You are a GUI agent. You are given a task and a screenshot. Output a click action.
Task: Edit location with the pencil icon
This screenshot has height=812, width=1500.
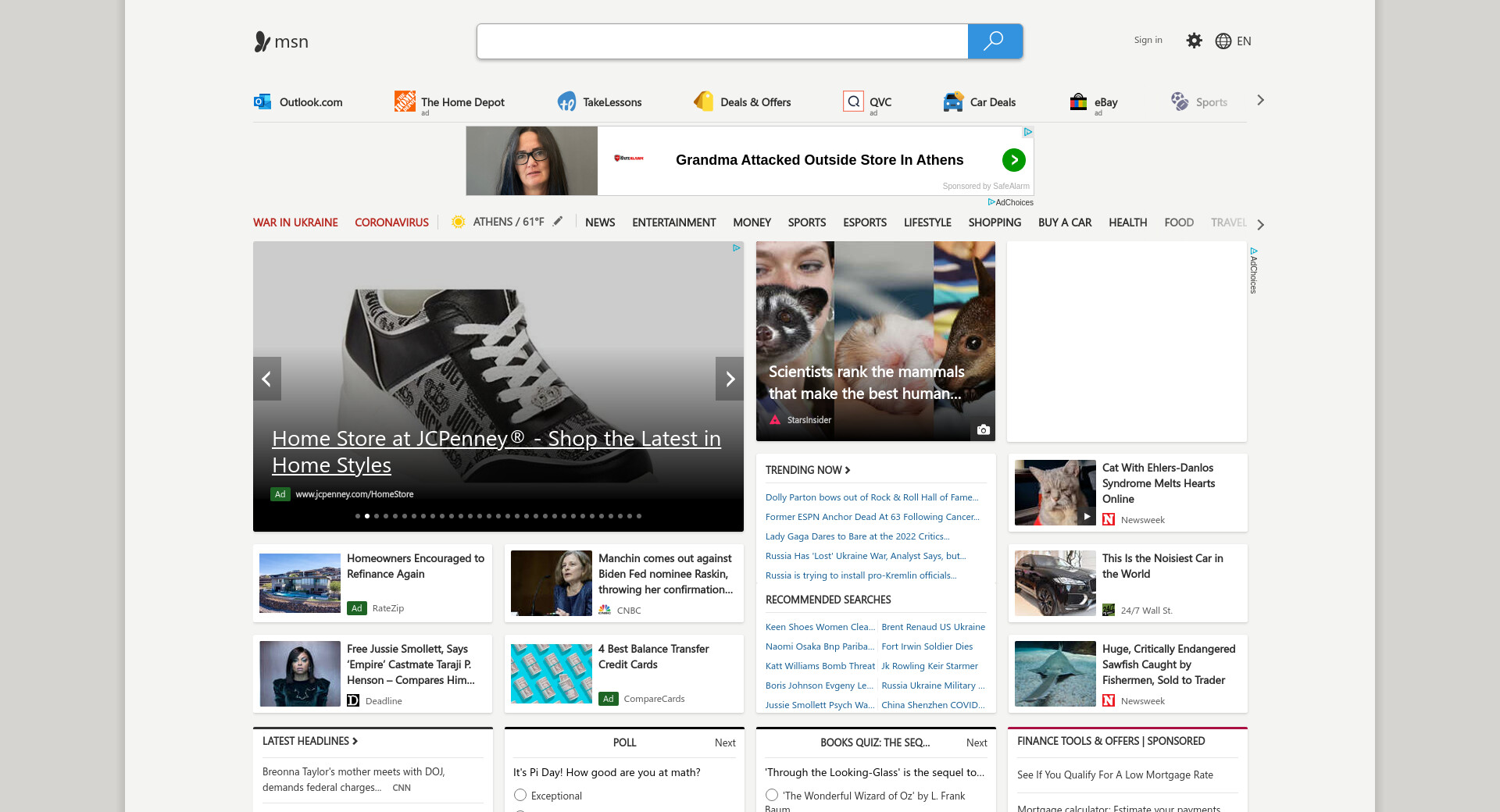(x=558, y=222)
